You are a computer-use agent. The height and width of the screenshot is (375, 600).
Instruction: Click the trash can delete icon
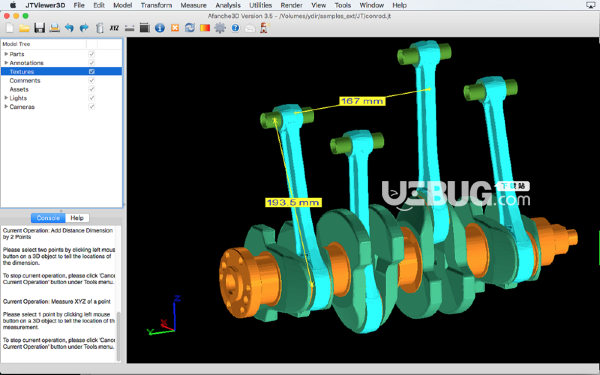(99, 28)
